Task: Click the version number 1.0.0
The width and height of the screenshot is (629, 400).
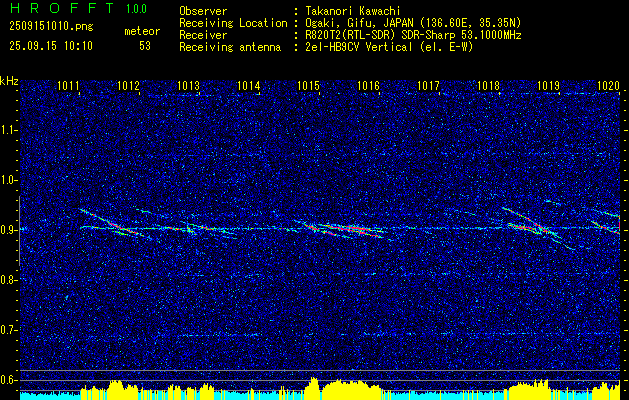Action: pos(136,9)
